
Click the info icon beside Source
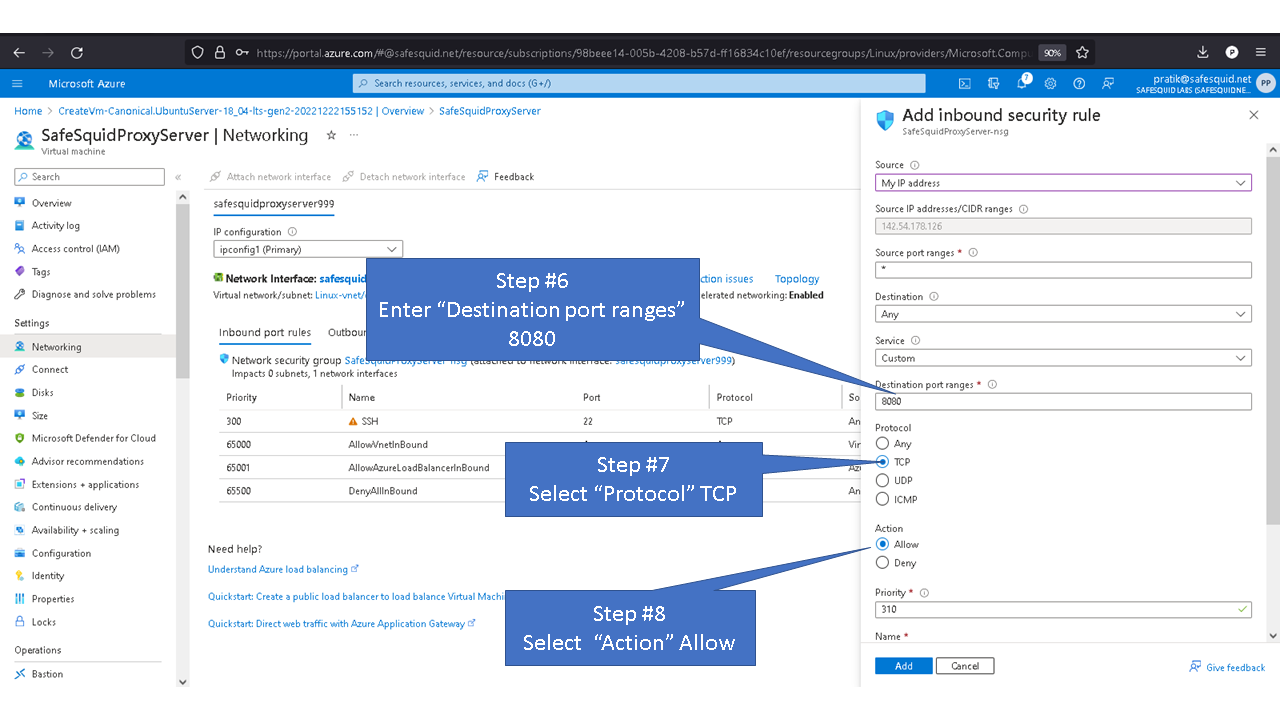[915, 165]
